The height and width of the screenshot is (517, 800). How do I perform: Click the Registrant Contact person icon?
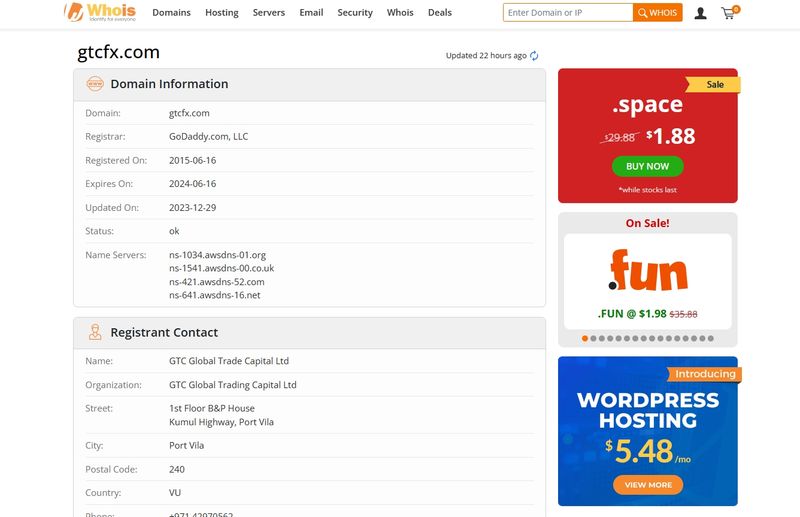95,332
